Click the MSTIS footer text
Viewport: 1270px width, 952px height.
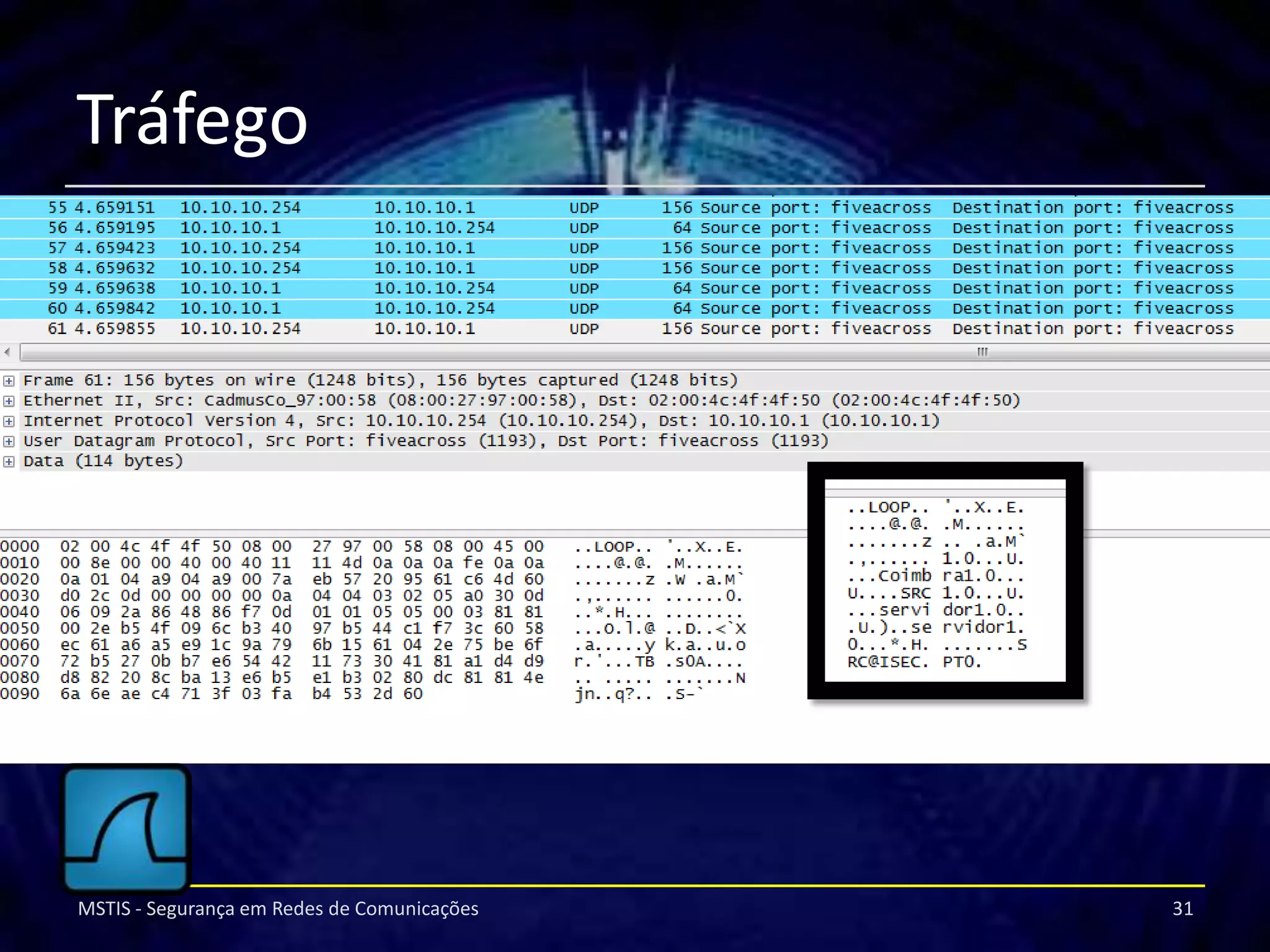pos(278,909)
